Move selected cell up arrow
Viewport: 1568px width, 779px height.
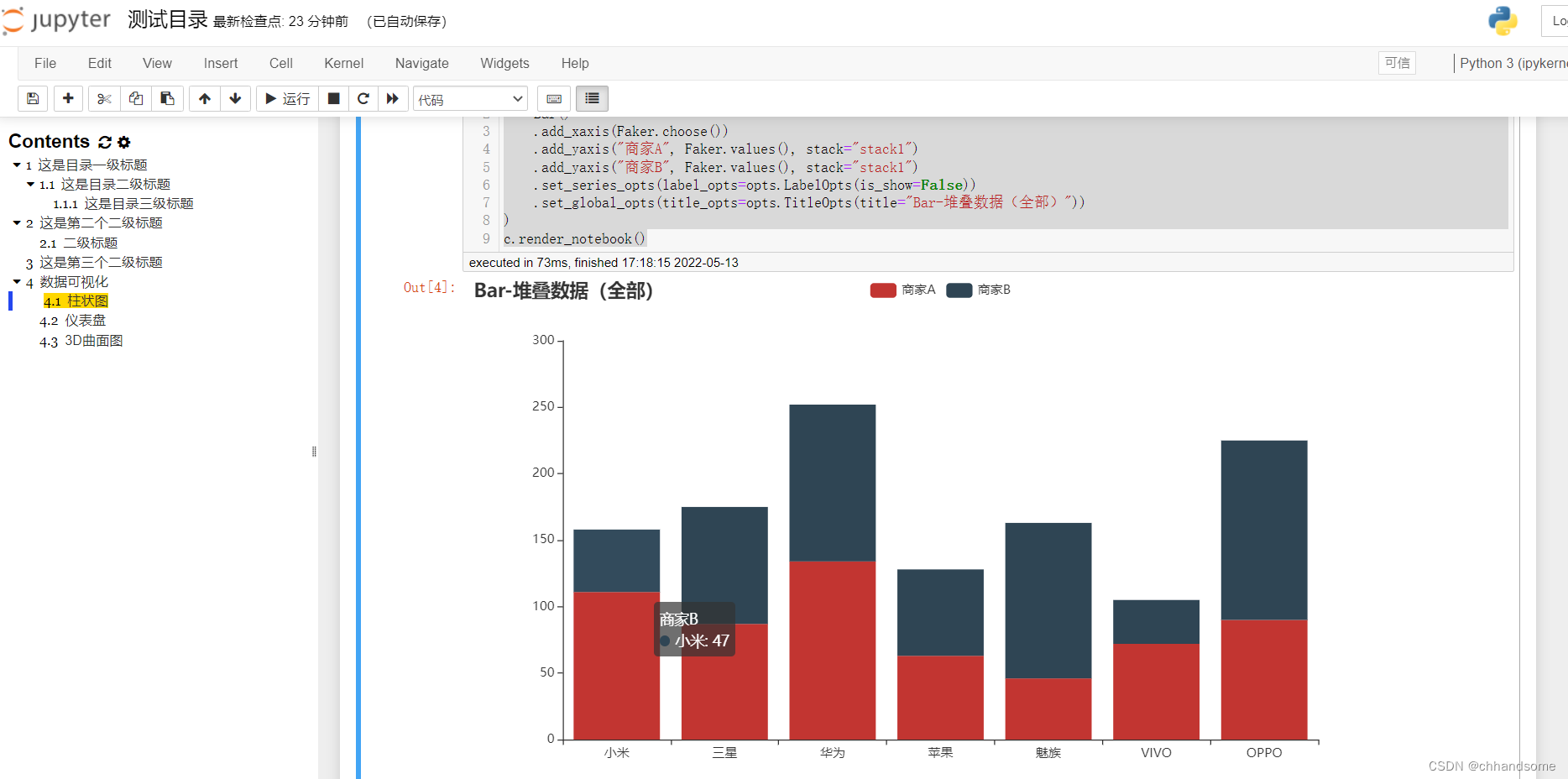205,99
